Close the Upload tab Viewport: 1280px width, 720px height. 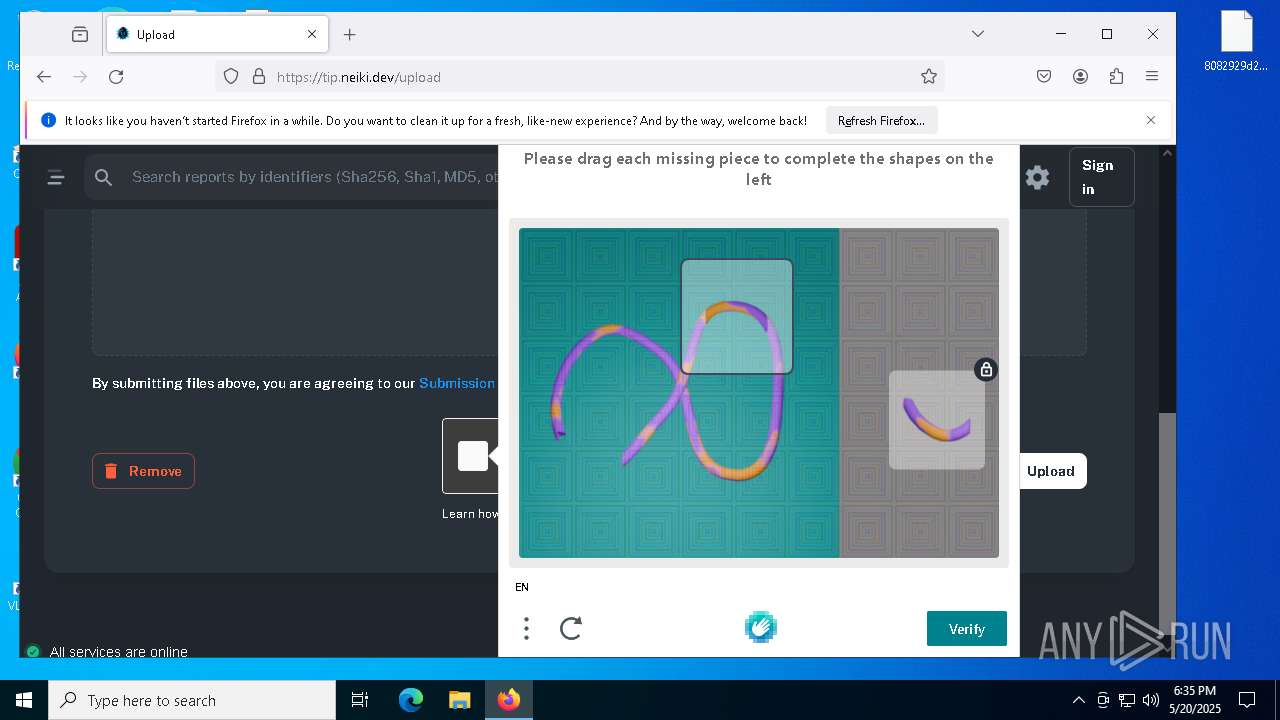[312, 34]
